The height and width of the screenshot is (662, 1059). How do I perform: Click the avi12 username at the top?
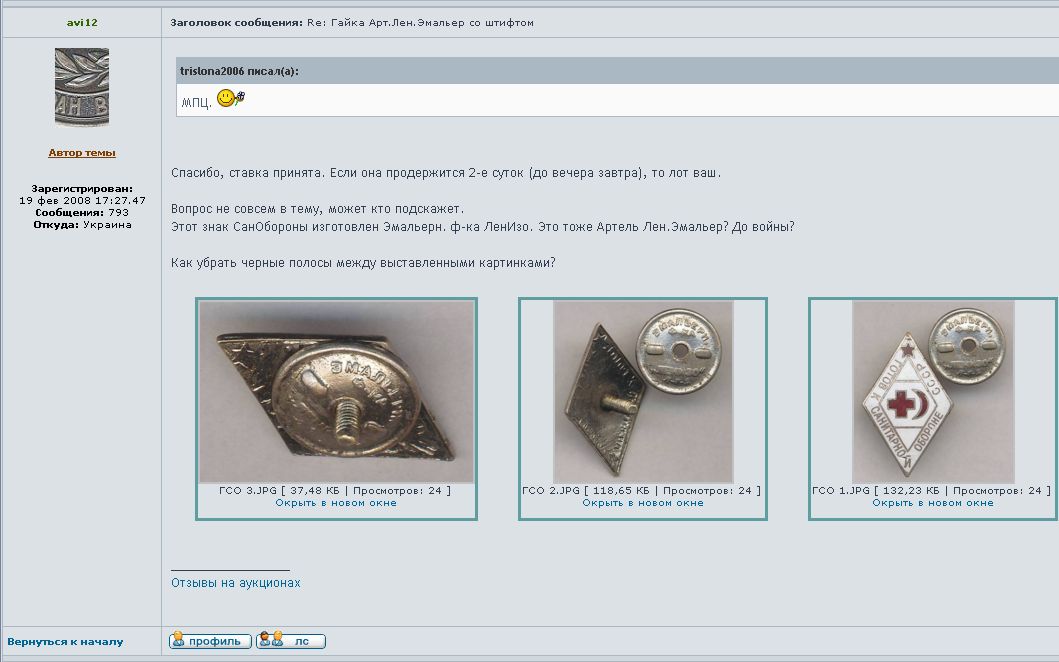click(82, 22)
